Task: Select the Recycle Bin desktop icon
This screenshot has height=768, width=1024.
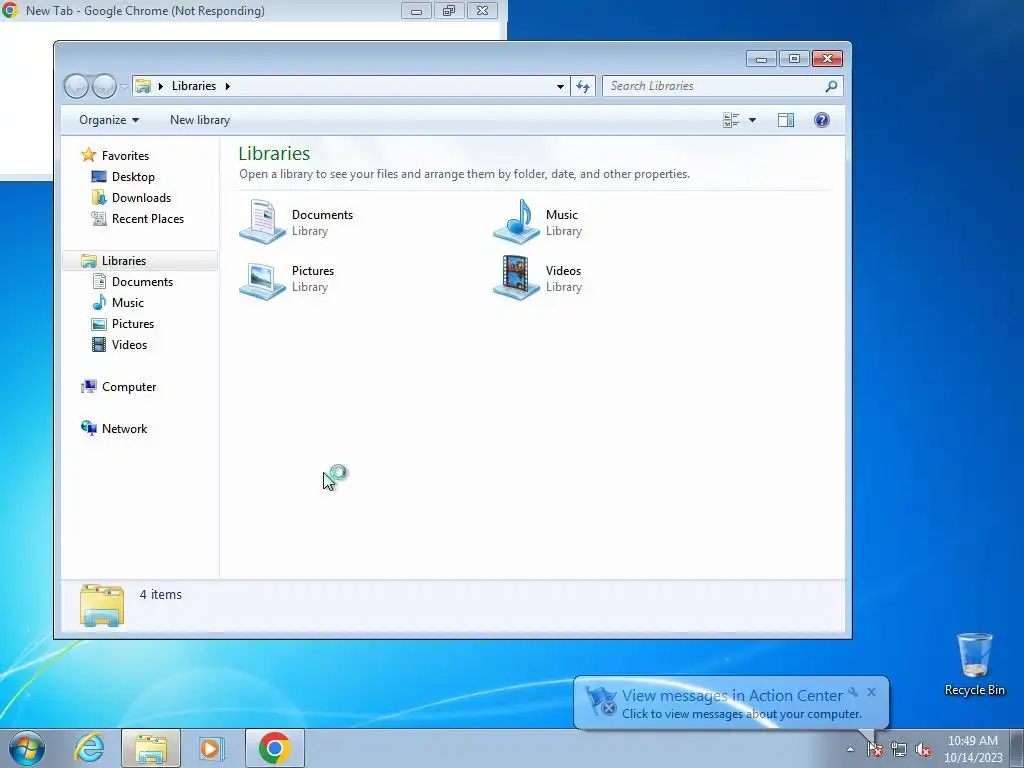Action: (974, 664)
